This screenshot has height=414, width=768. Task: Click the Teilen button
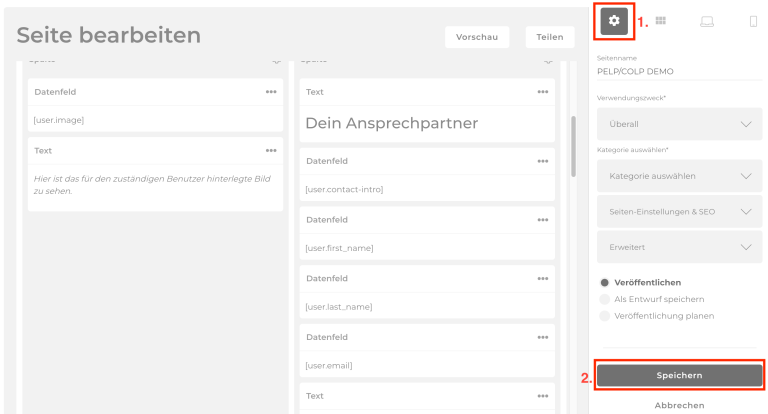click(549, 37)
